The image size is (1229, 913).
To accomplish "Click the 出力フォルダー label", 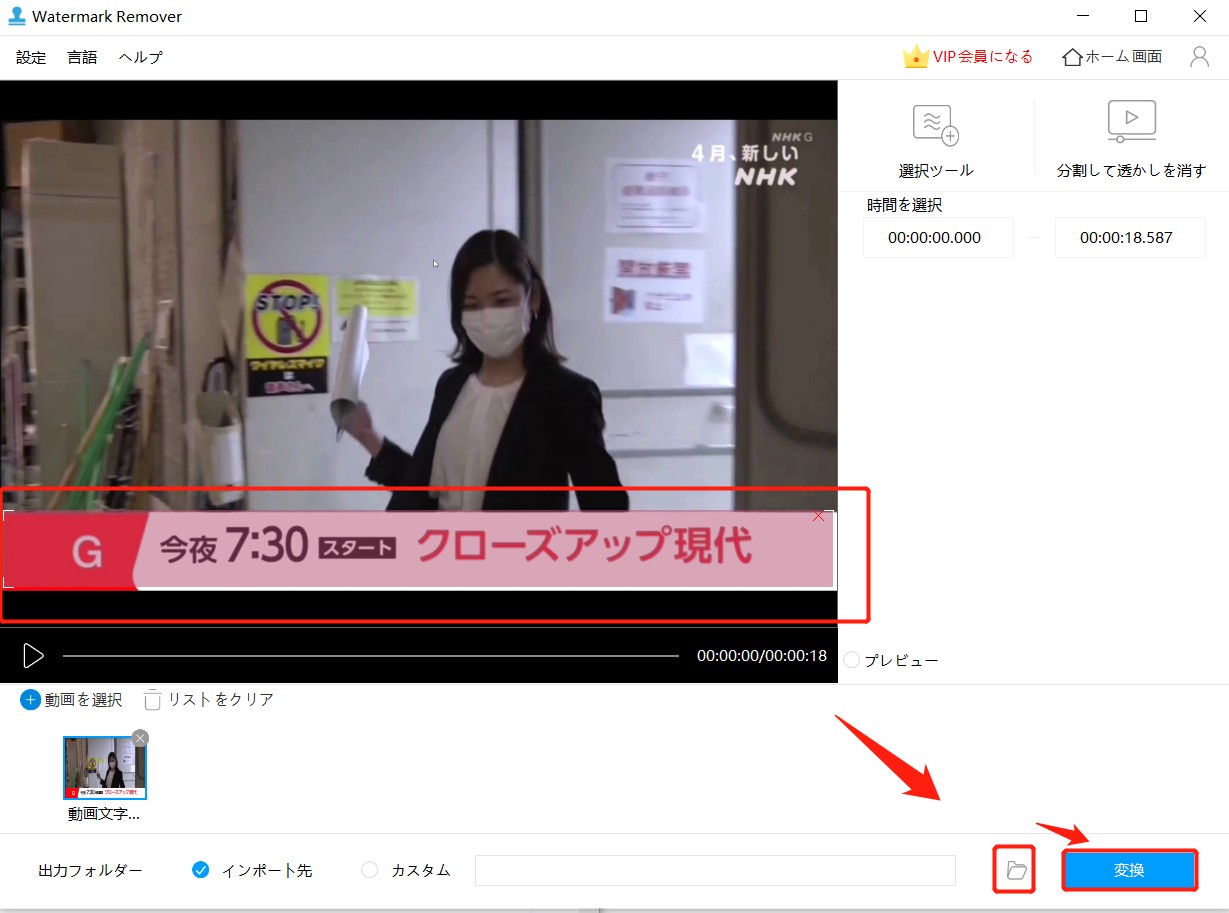I will click(91, 870).
